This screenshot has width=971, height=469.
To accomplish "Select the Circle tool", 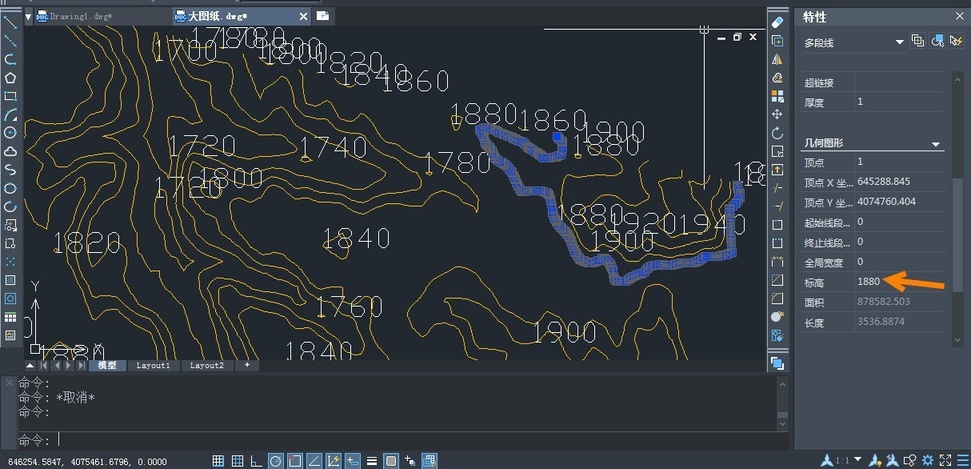I will coord(11,133).
